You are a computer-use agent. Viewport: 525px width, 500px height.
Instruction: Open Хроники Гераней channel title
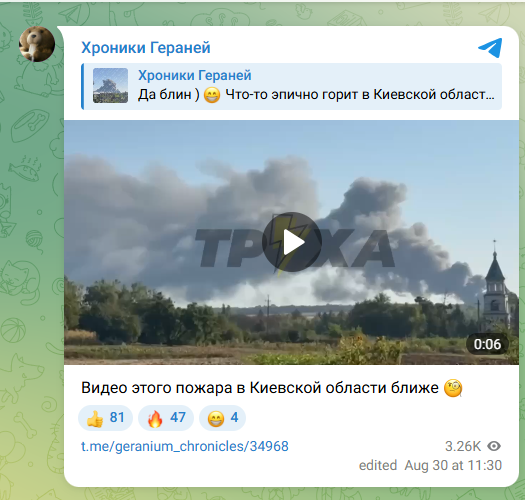(146, 47)
